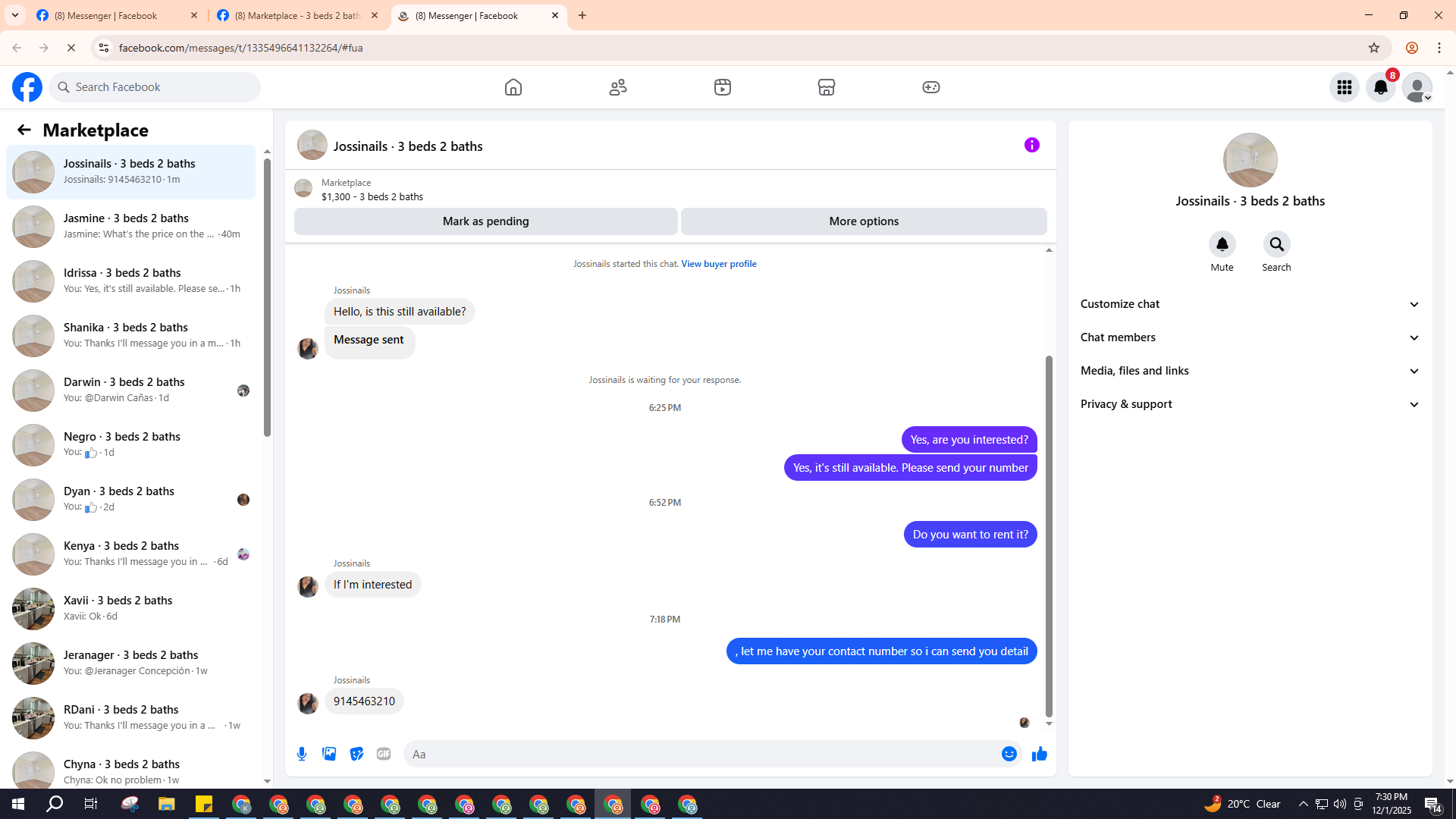Viewport: 1456px width, 819px height.
Task: Open the Friends icon in top navigation
Action: tap(618, 87)
